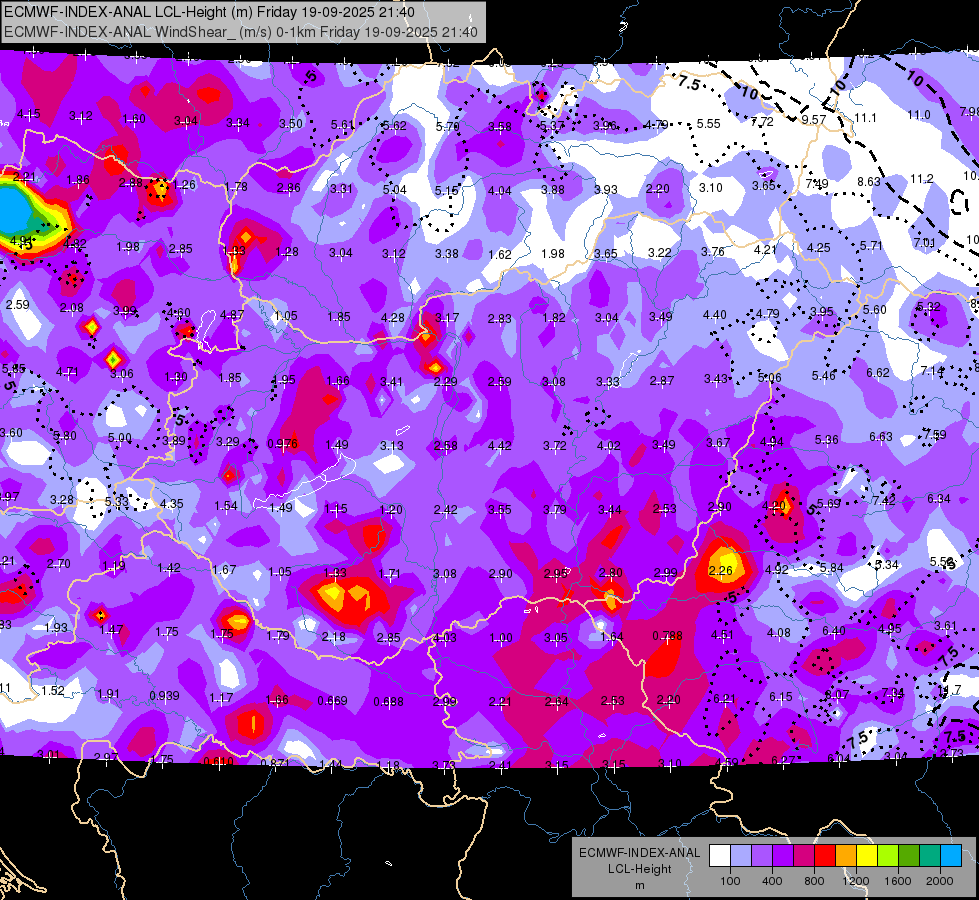Click the legend tick label '2000'
This screenshot has height=900, width=979.
[940, 881]
